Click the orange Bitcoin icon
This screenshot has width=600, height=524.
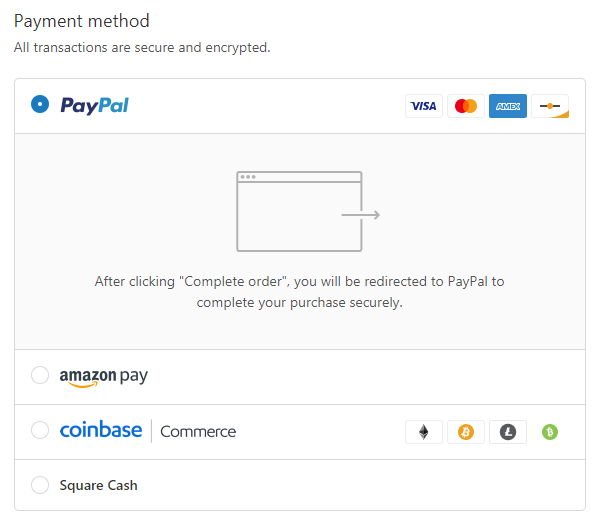[466, 432]
